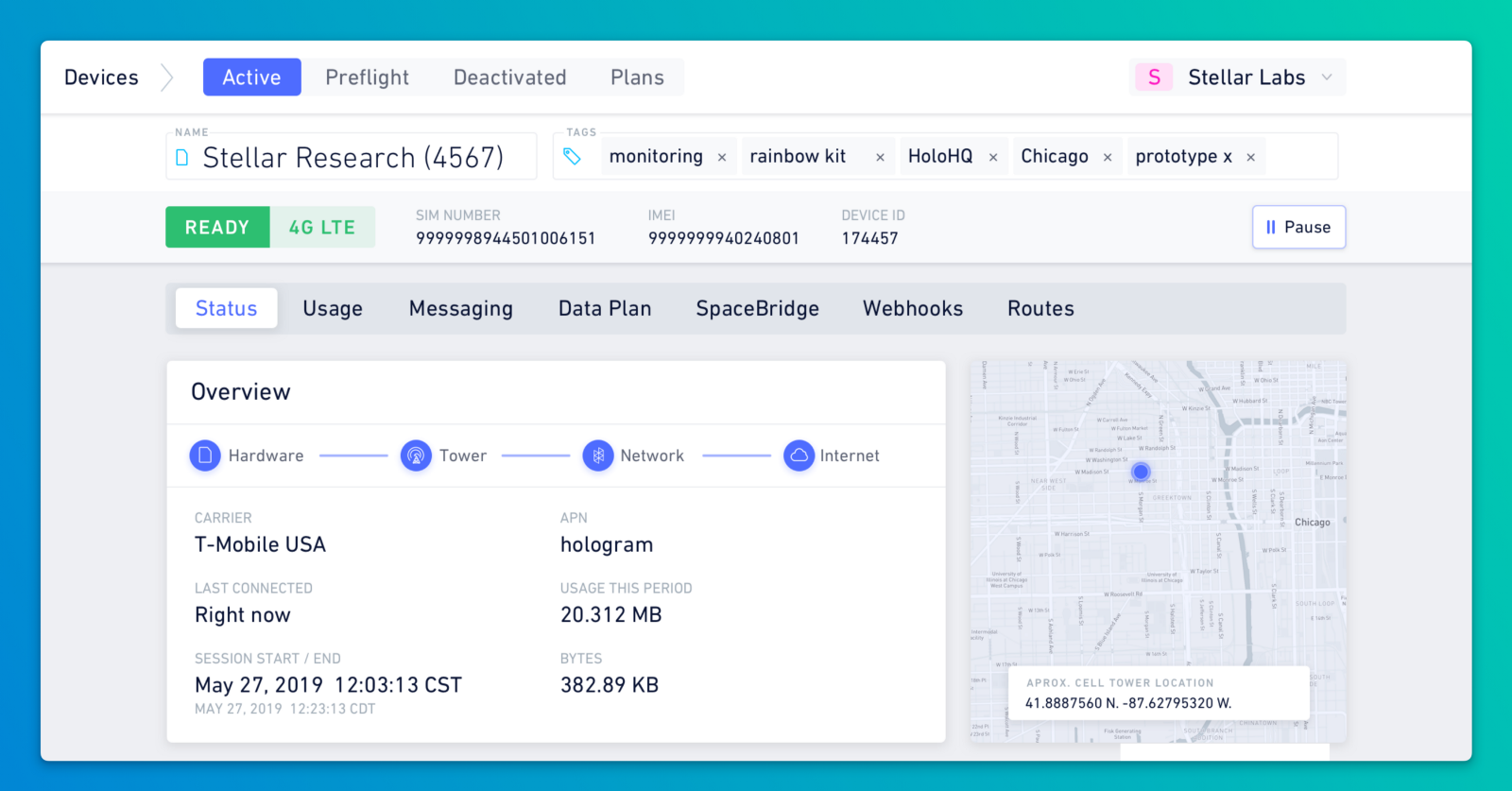Screen dimensions: 1512x791
Task: Edit the Stellar Research (4567) name field
Action: [352, 156]
